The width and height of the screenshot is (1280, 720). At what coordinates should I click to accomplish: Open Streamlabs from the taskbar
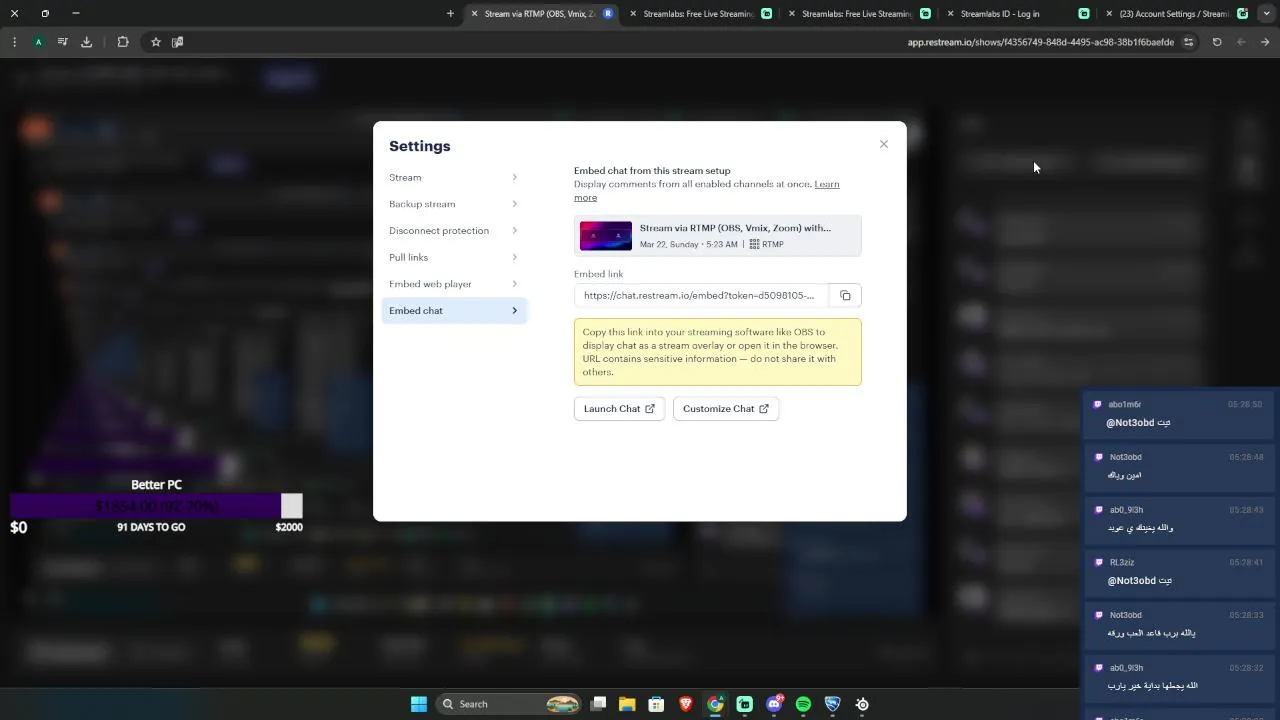745,704
